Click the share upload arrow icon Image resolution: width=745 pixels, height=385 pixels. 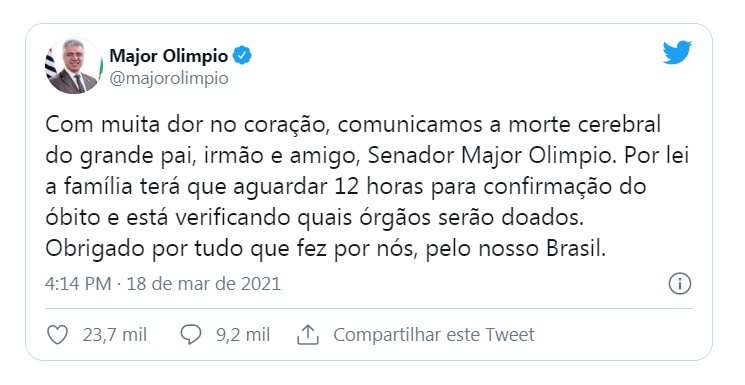click(x=307, y=335)
